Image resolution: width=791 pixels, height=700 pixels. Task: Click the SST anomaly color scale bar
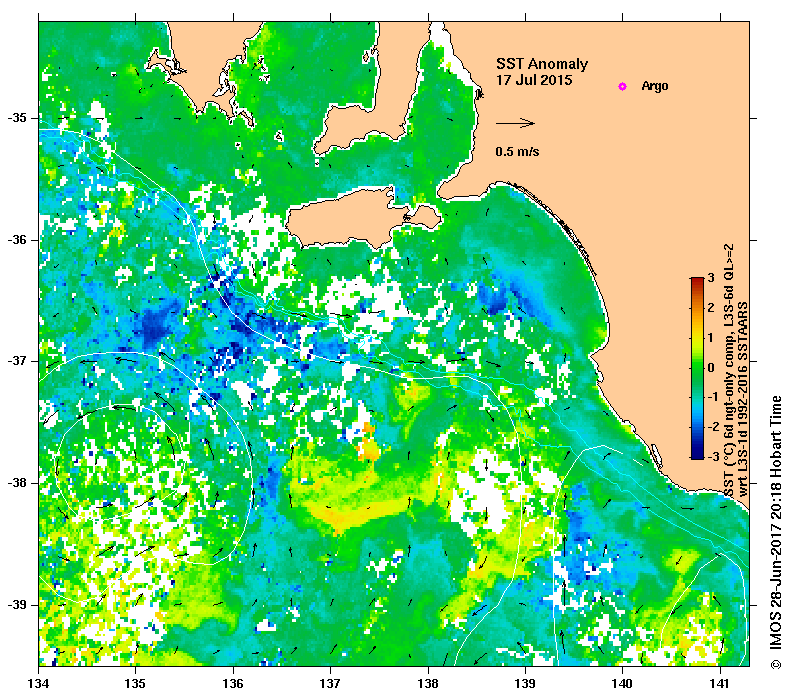697,368
